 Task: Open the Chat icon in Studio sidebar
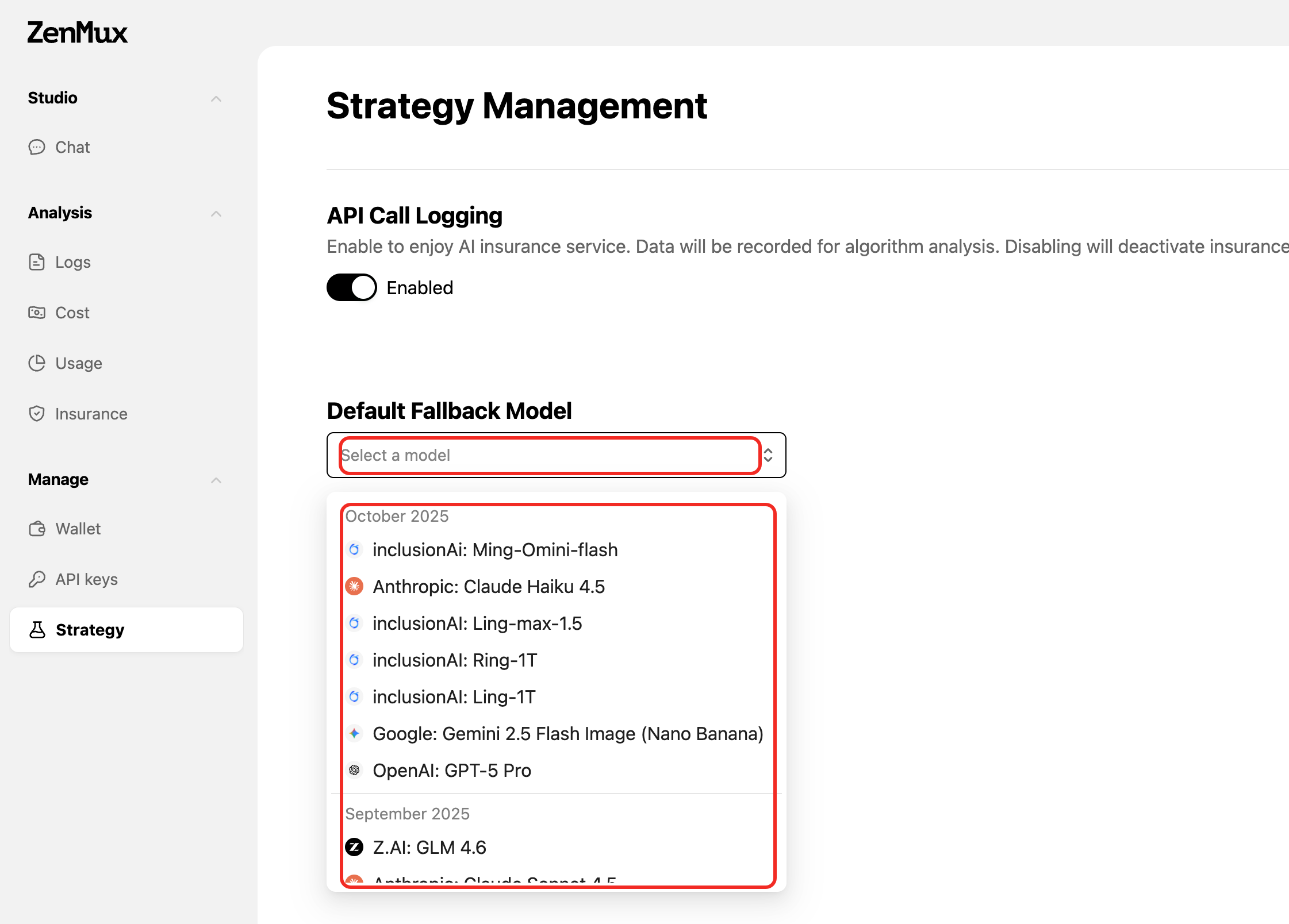(x=37, y=147)
